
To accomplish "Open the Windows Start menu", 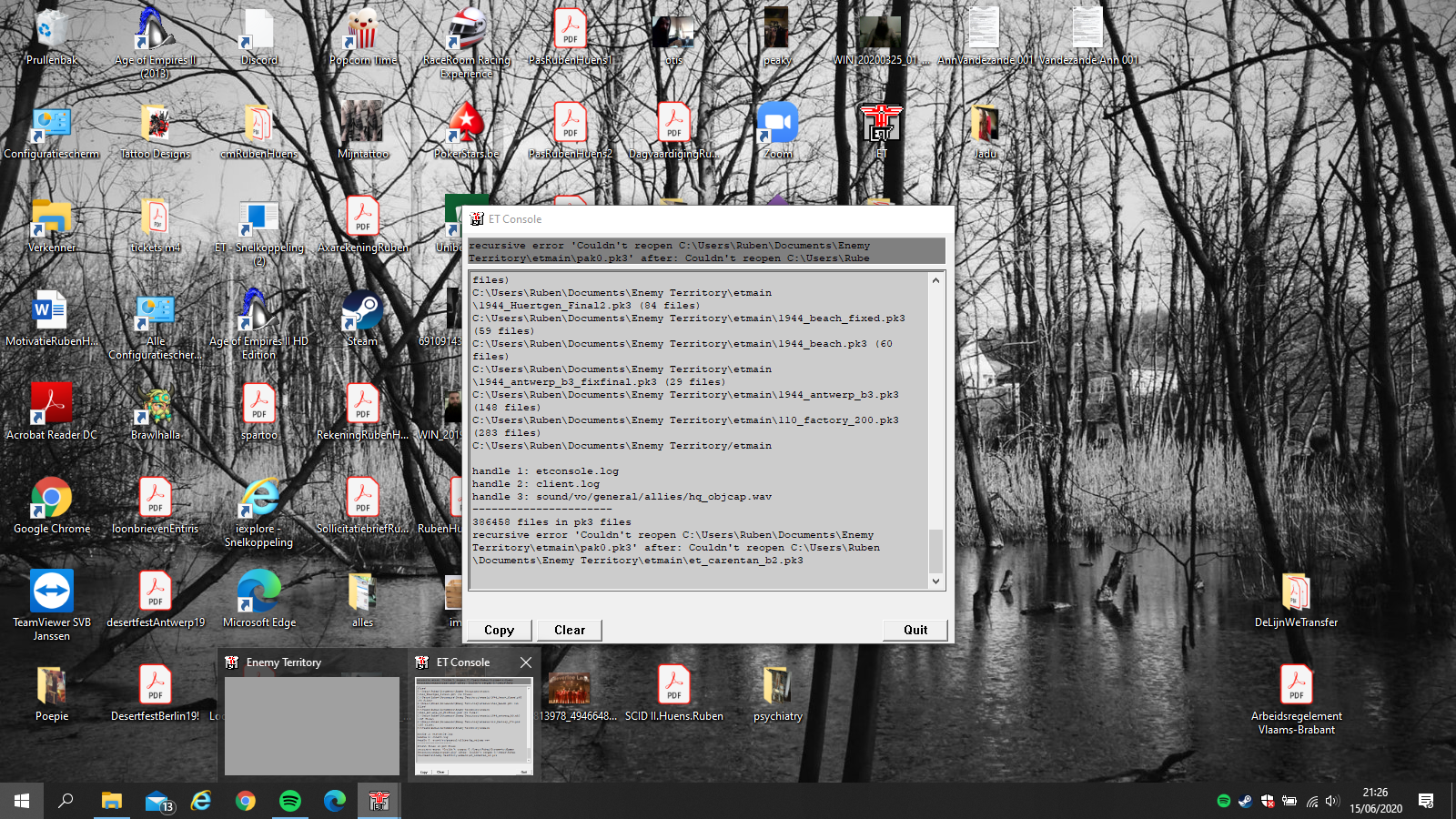I will pos(22,801).
